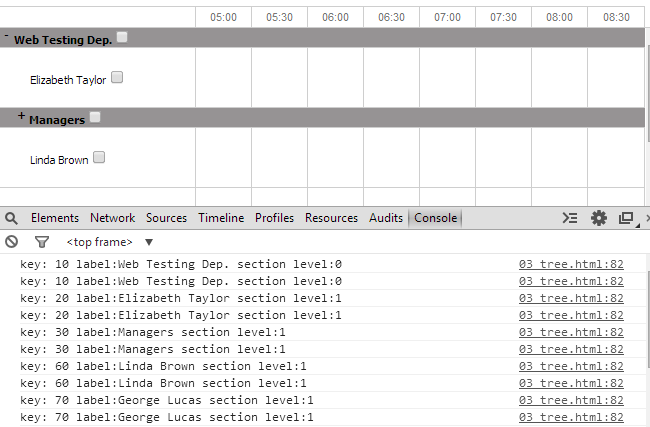This screenshot has width=650, height=427.
Task: Collapse the Web Testing Dep. section
Action: tap(7, 36)
